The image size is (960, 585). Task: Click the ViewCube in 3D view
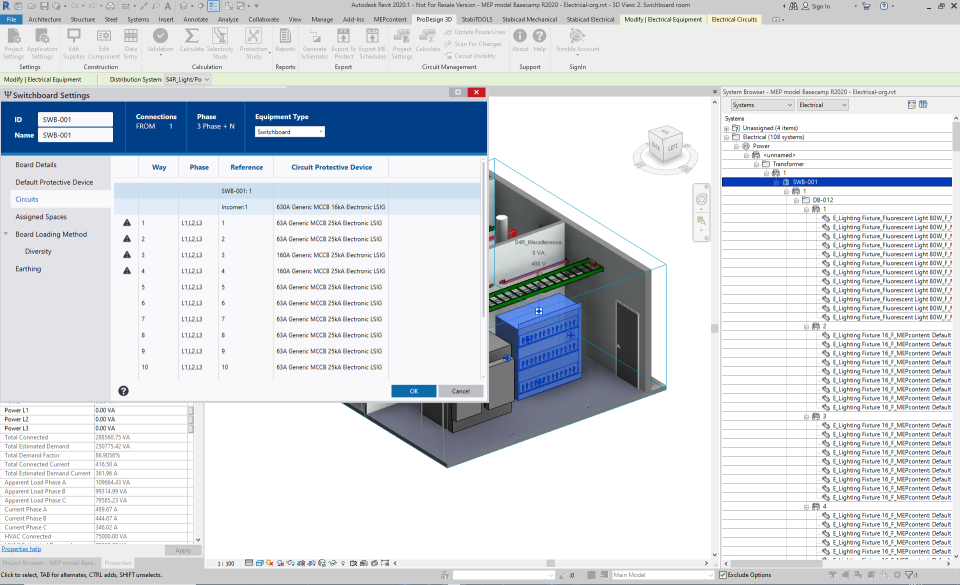(665, 145)
